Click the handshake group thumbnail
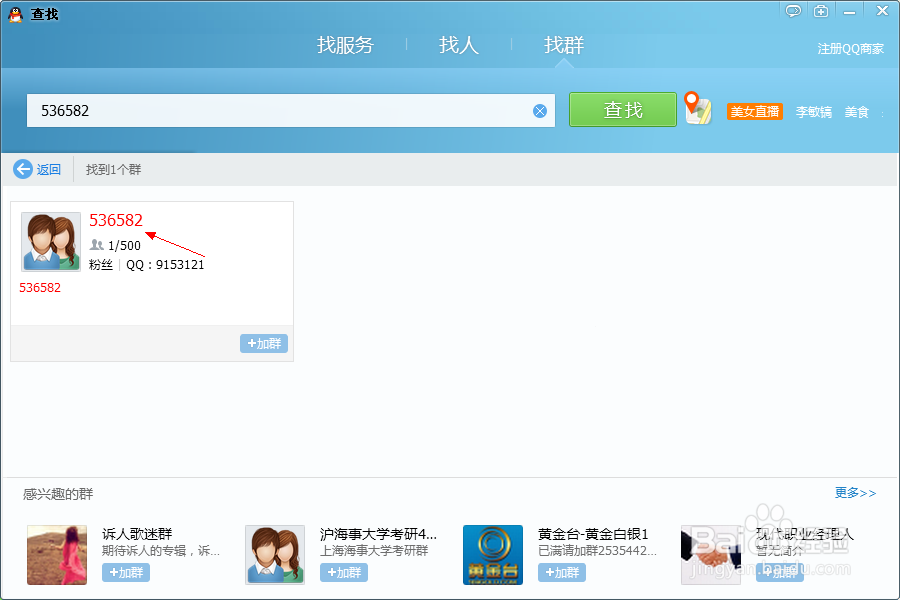900x600 pixels. pos(711,555)
